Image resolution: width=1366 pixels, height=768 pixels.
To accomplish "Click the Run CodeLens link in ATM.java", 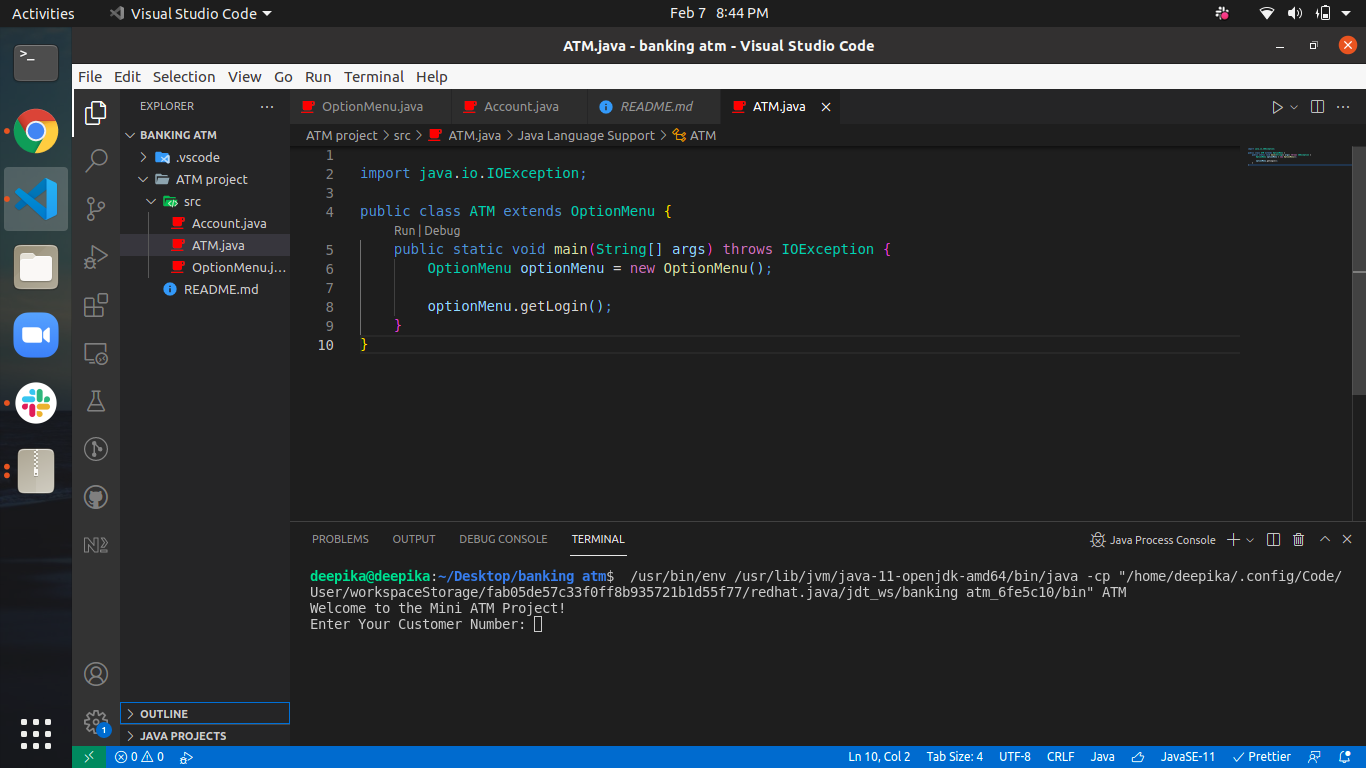I will pos(404,230).
